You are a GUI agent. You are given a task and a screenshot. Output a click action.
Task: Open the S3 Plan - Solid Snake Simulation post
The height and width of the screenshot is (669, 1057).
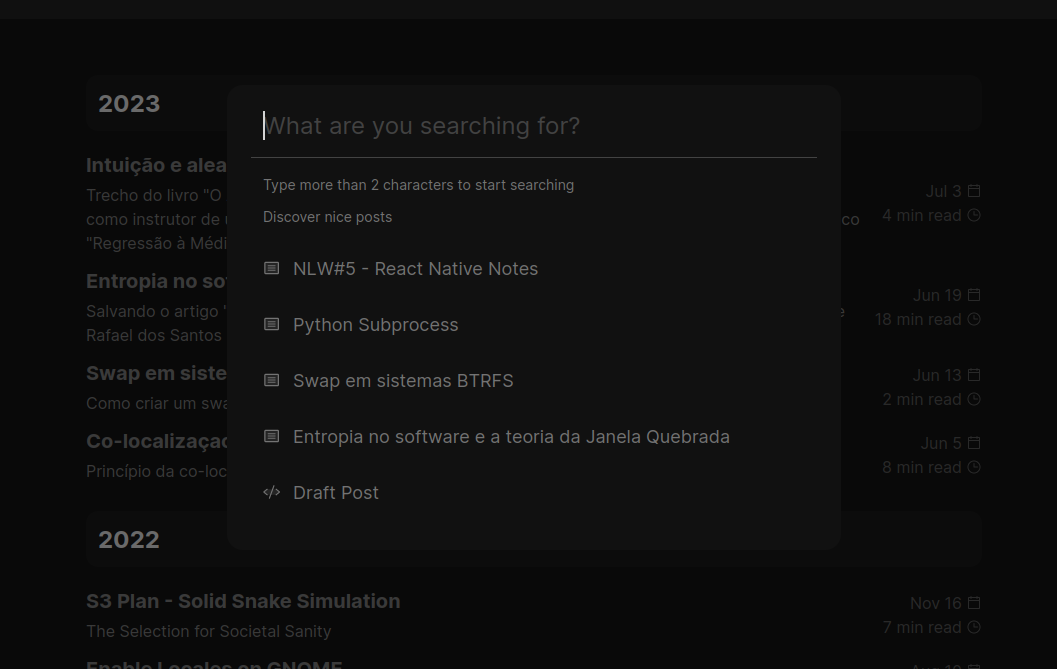click(x=243, y=601)
